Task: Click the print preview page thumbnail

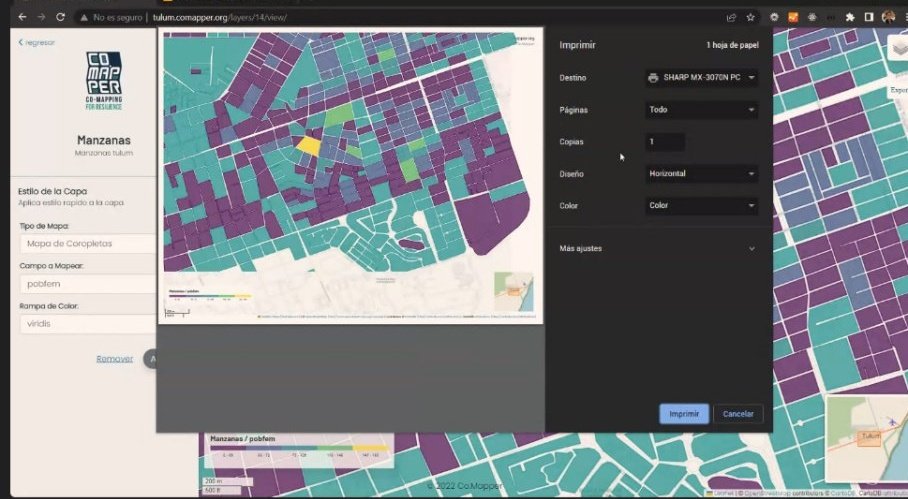Action: click(350, 175)
